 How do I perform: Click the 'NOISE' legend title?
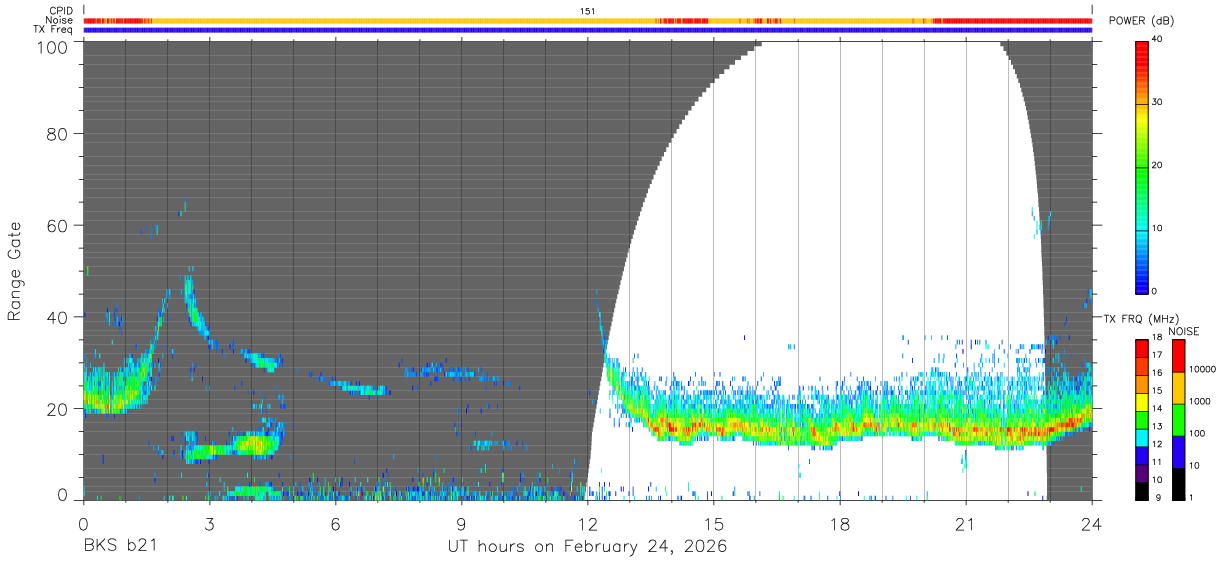point(1186,331)
